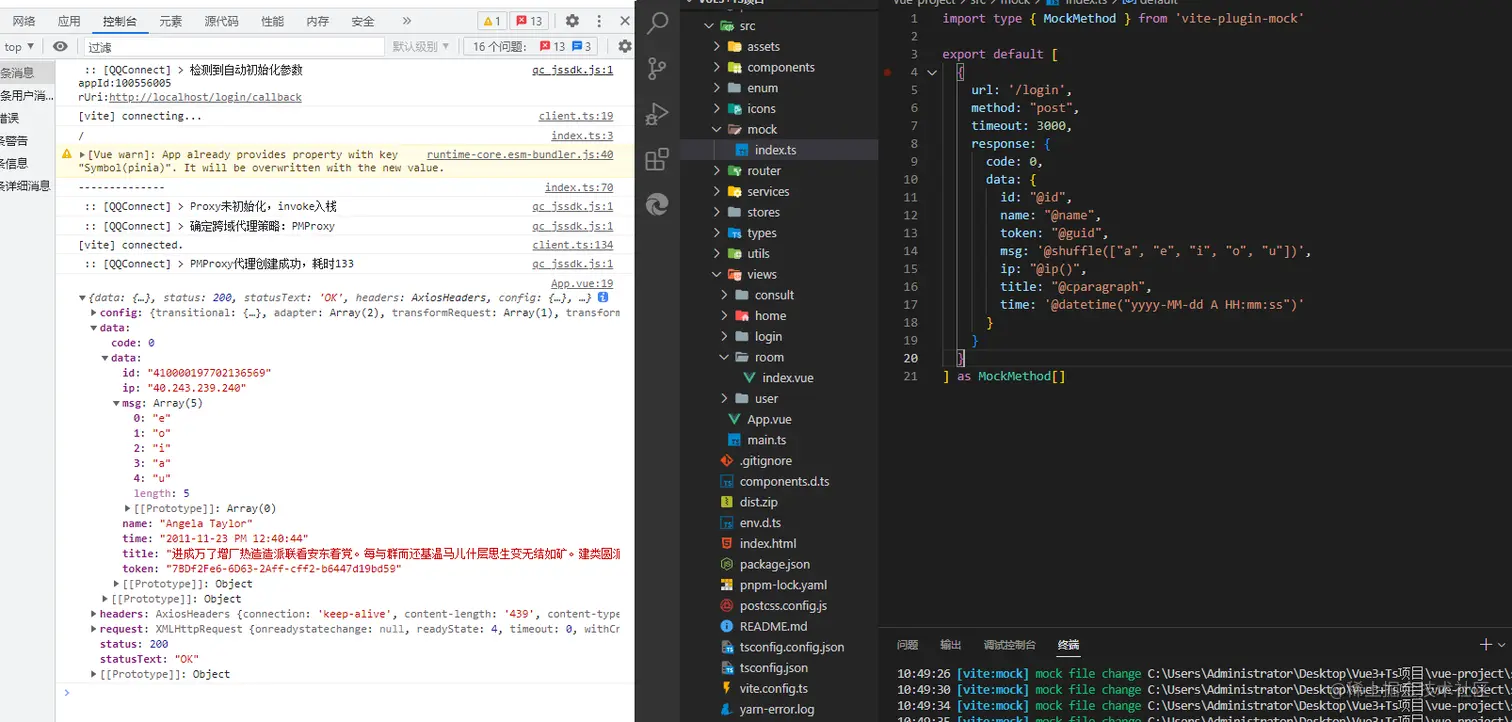
Task: Open the 性能 DevTools tab
Action: click(272, 21)
